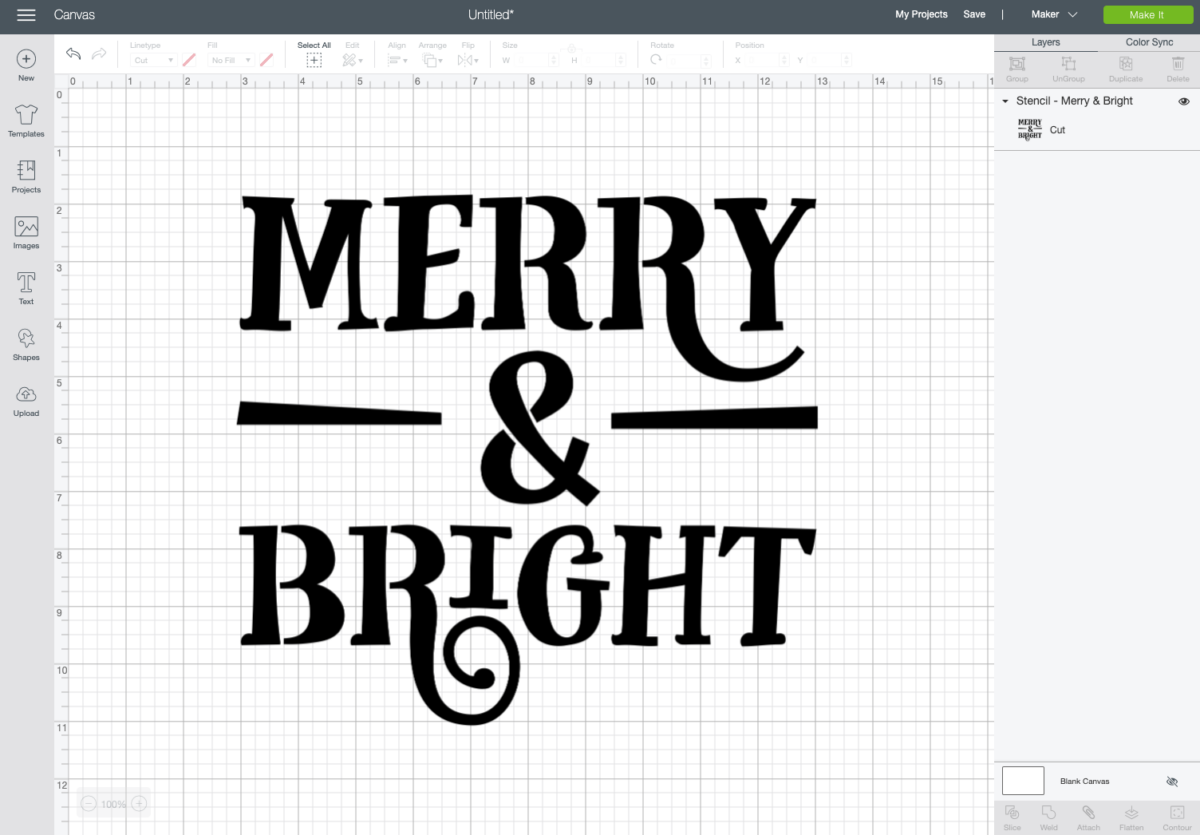
Task: Click the Select All icon
Action: (x=314, y=60)
